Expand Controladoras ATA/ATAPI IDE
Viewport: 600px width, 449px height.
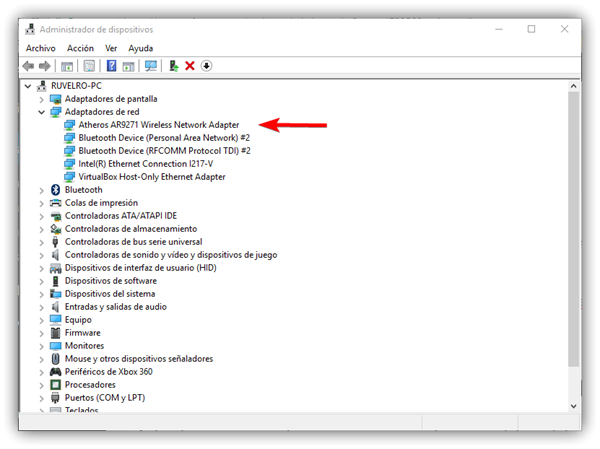41,216
